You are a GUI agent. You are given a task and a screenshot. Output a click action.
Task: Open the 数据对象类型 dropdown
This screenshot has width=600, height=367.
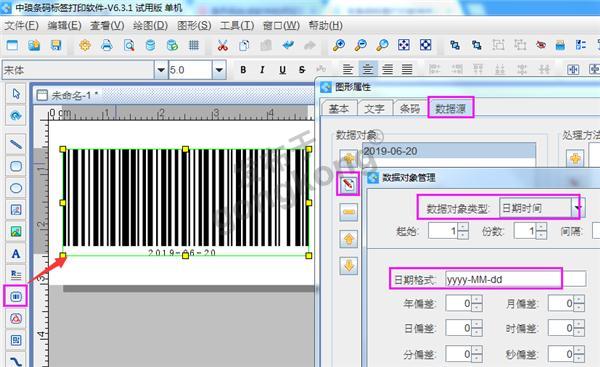[577, 209]
